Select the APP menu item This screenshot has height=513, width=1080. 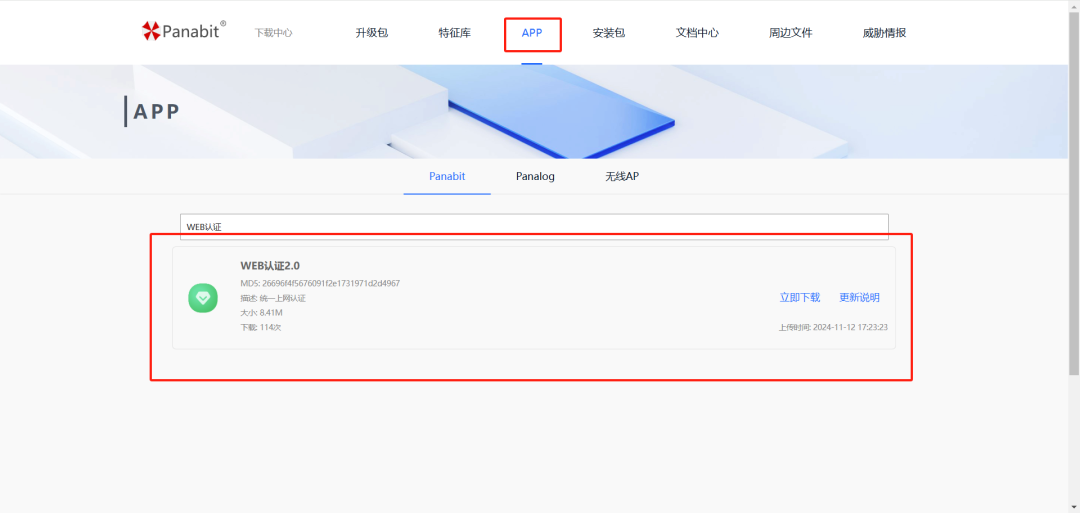[532, 32]
